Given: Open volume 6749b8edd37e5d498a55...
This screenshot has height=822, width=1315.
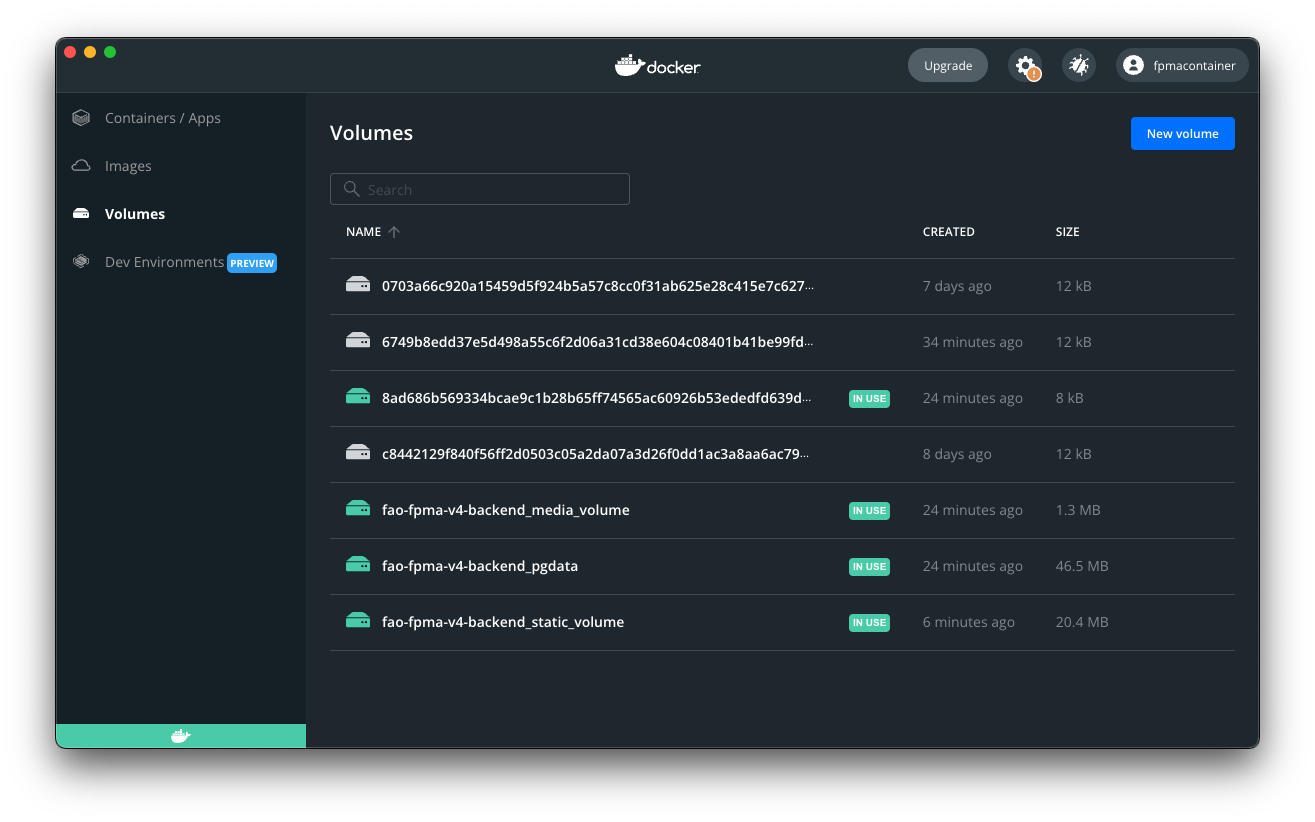Looking at the screenshot, I should coord(598,342).
